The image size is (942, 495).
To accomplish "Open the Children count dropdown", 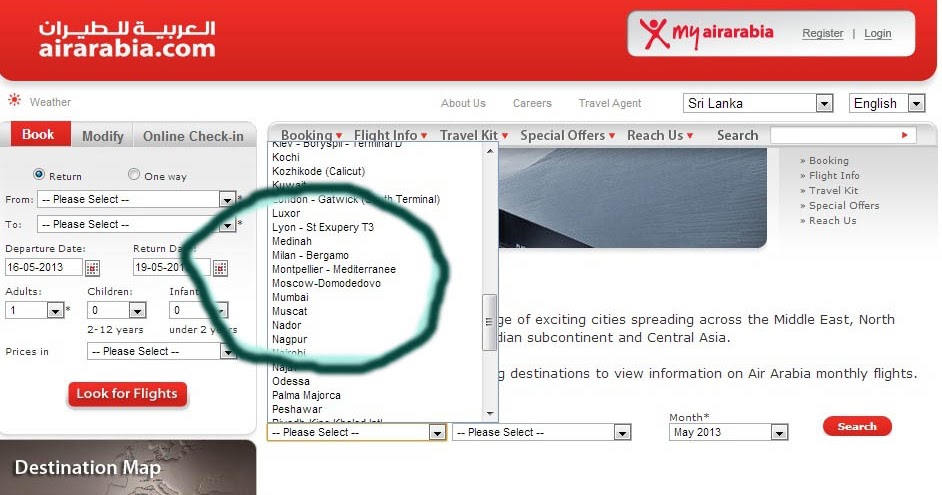I will tap(117, 310).
